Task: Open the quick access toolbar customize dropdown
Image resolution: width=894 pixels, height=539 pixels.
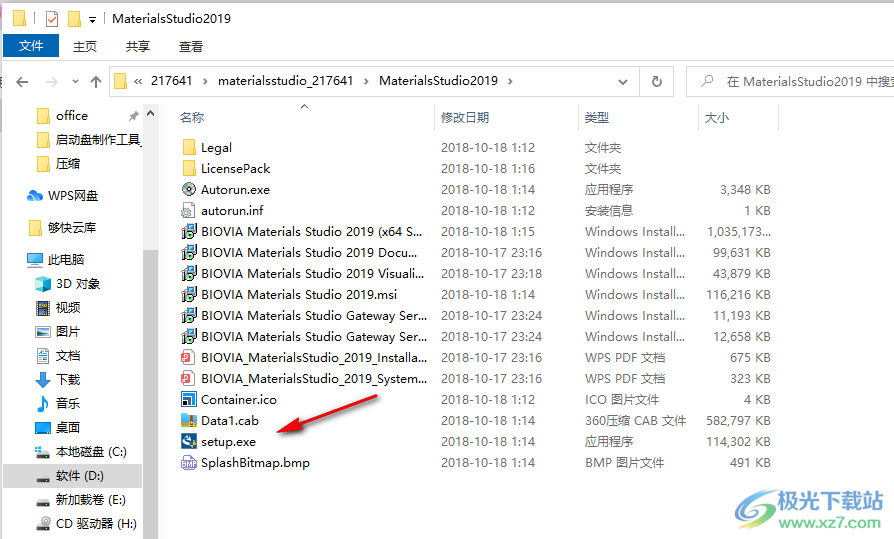Action: click(92, 20)
